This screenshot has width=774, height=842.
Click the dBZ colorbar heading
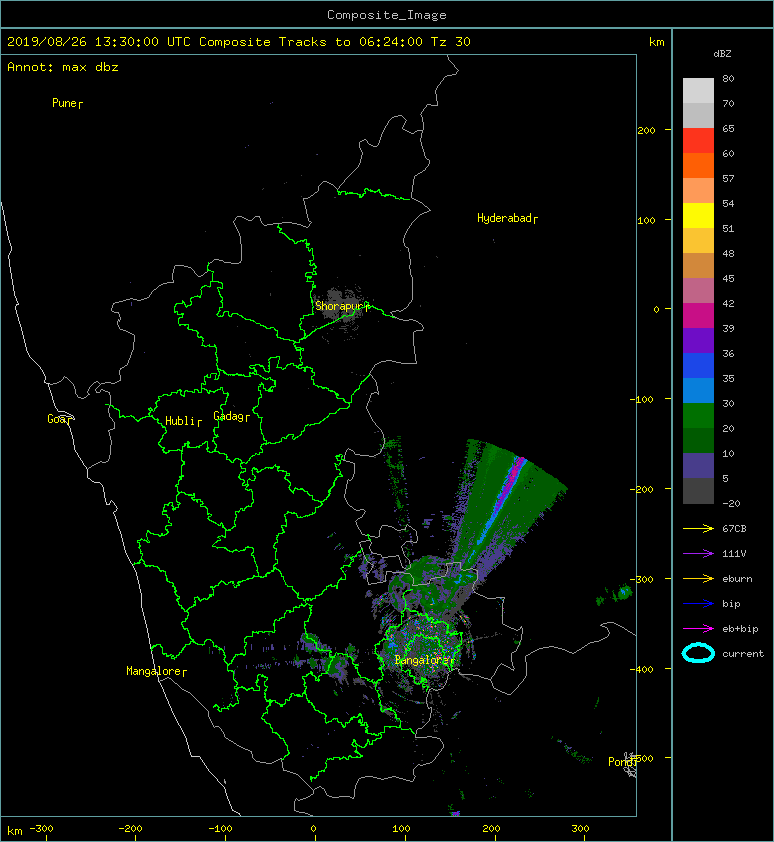pyautogui.click(x=722, y=54)
